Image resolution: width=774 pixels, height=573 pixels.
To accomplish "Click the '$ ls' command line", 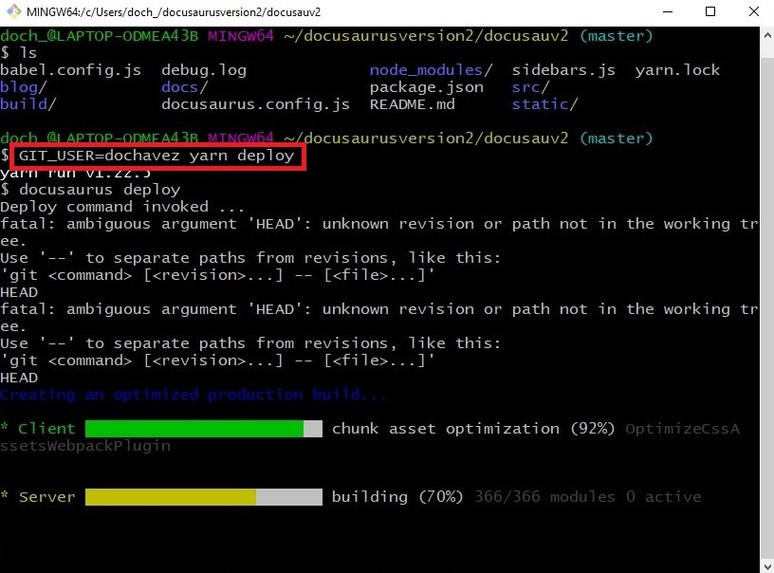I will [x=19, y=53].
